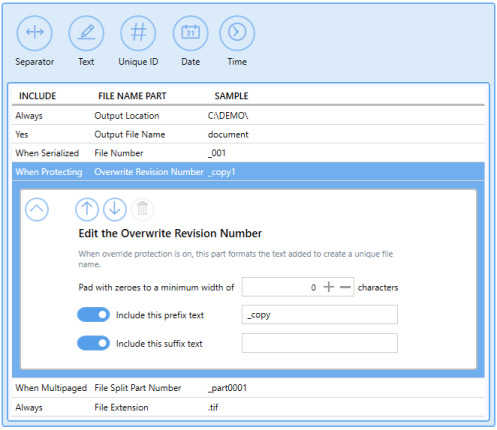The image size is (497, 430).
Task: Move the selected part up
Action: pyautogui.click(x=87, y=209)
